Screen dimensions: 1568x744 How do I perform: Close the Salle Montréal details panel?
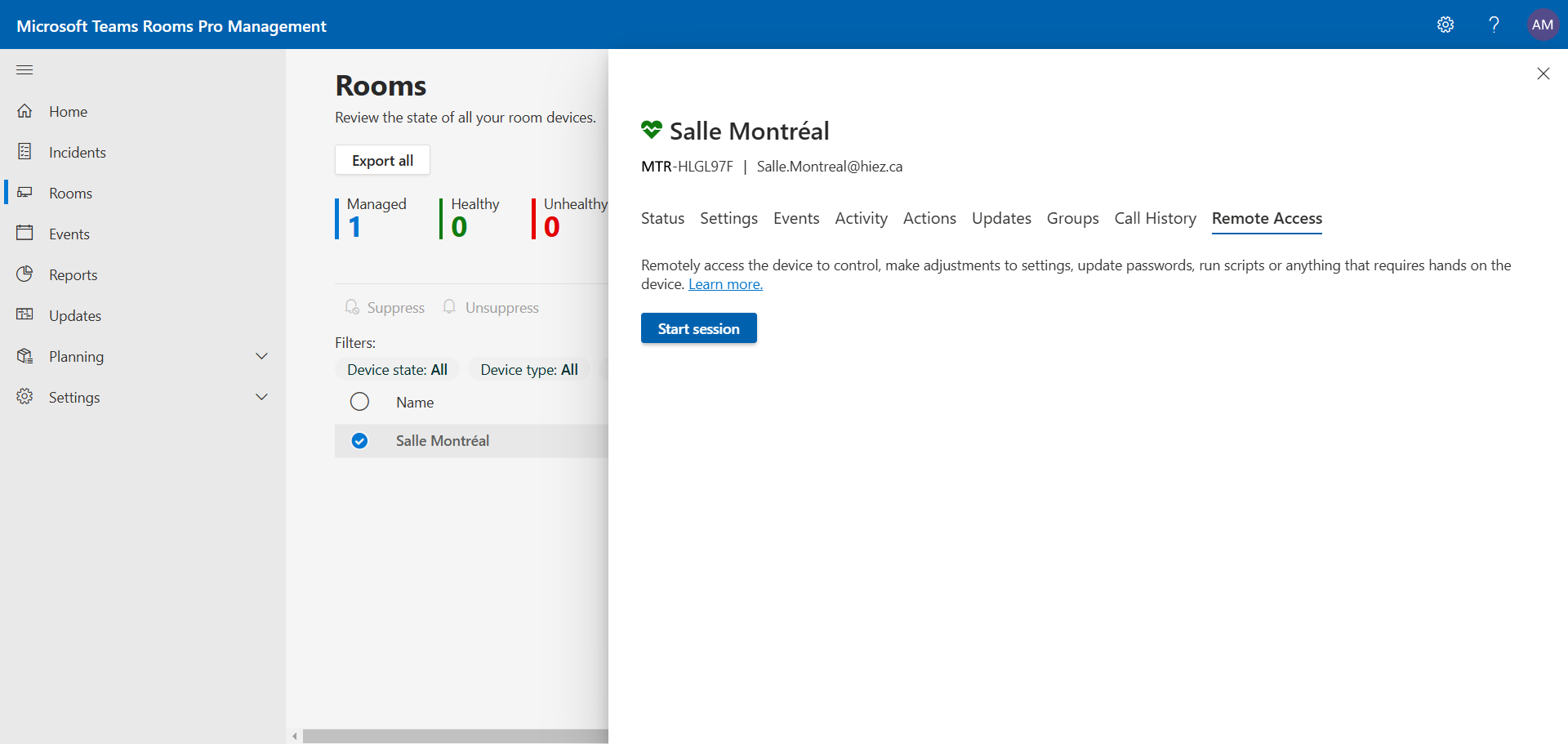coord(1543,74)
